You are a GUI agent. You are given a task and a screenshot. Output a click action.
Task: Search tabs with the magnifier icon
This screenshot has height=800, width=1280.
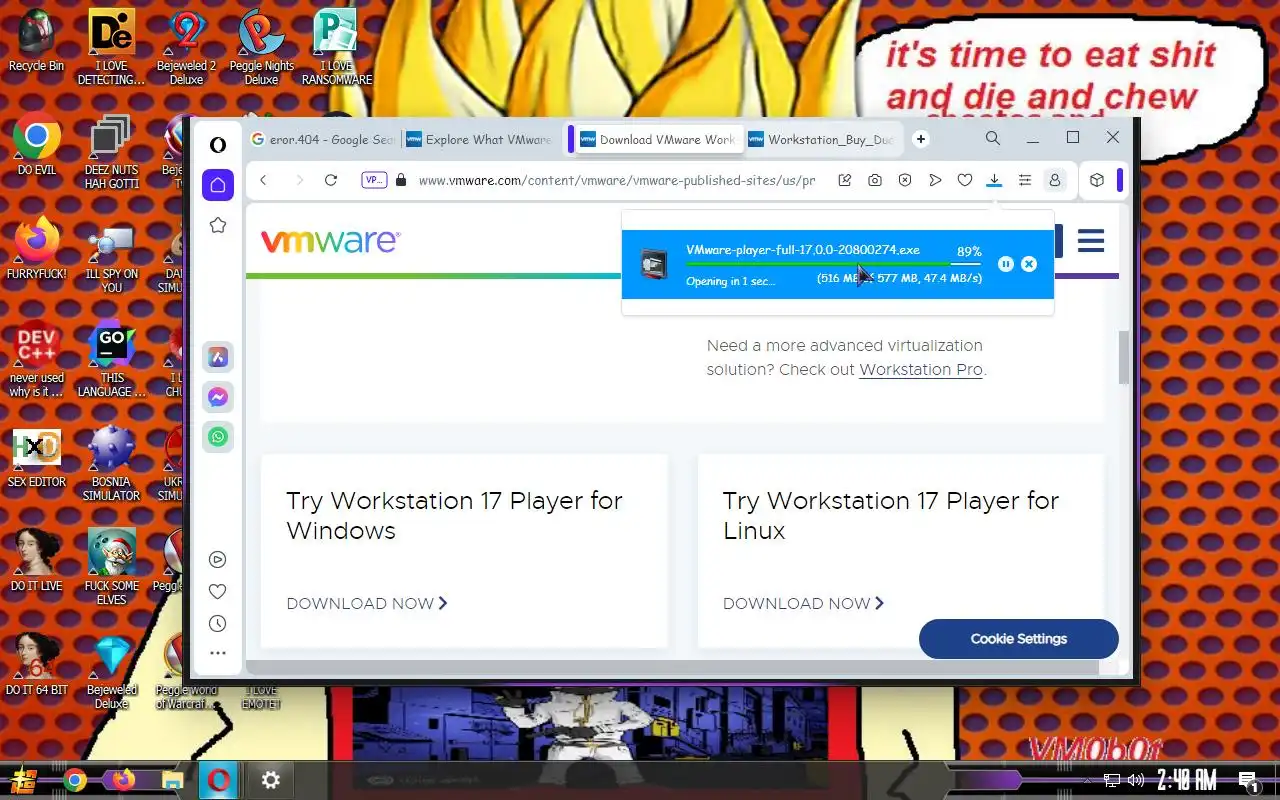click(993, 138)
